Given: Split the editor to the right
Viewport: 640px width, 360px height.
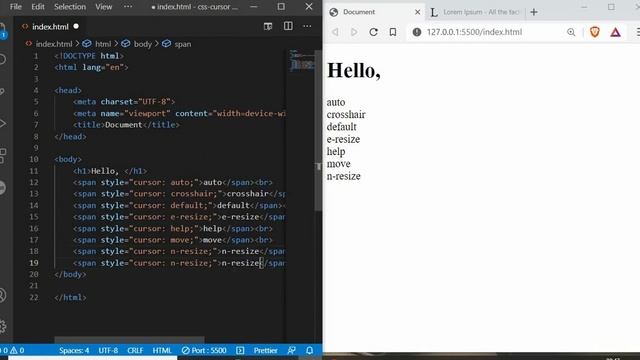Looking at the screenshot, I should click(288, 26).
